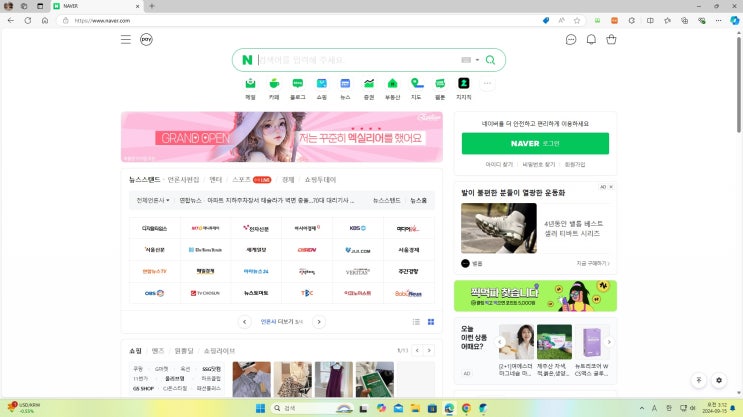The width and height of the screenshot is (743, 417).
Task: Click the 비밀번호 찾기 link
Action: tap(538, 164)
